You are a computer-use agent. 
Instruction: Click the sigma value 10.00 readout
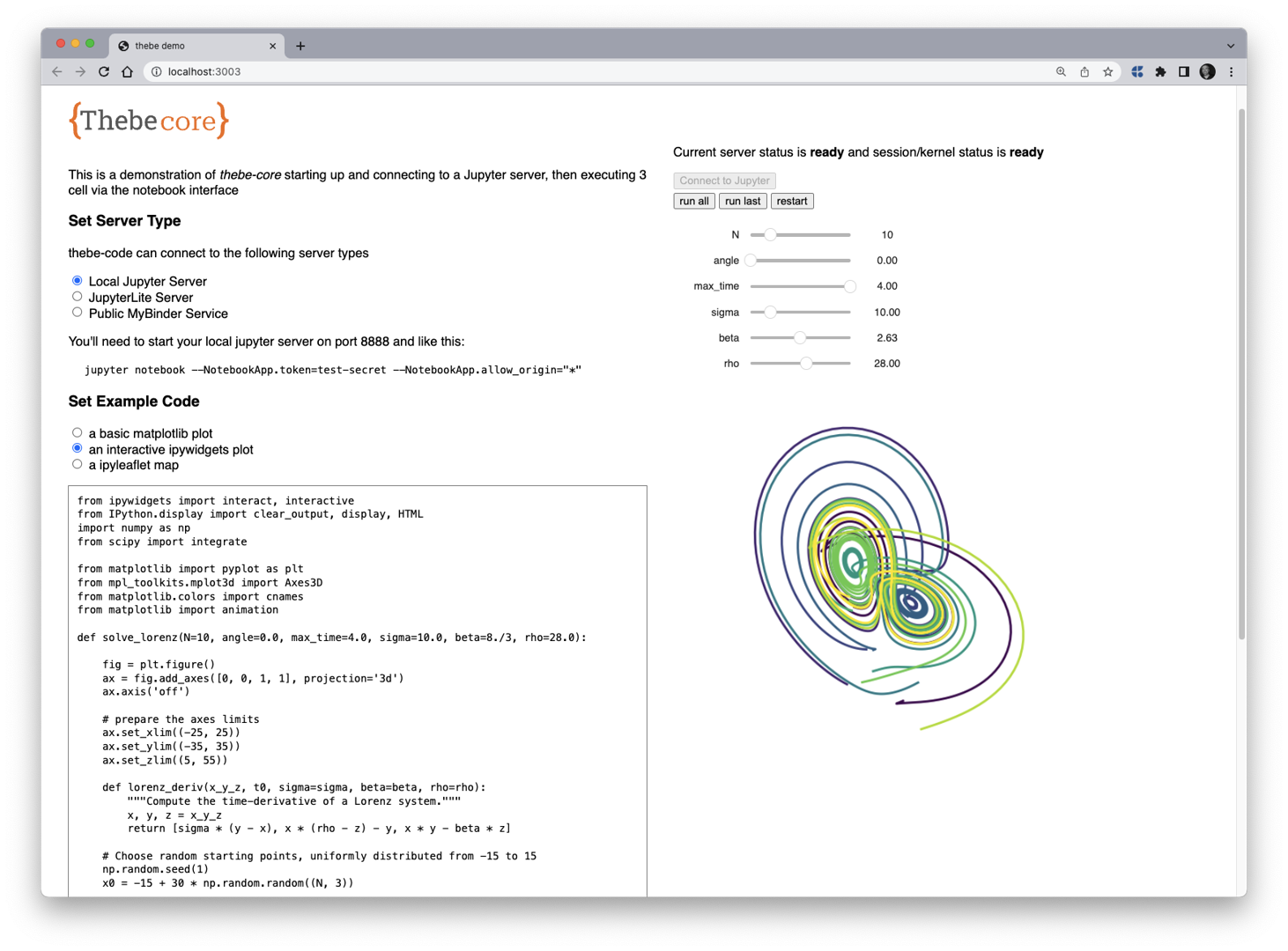(887, 313)
